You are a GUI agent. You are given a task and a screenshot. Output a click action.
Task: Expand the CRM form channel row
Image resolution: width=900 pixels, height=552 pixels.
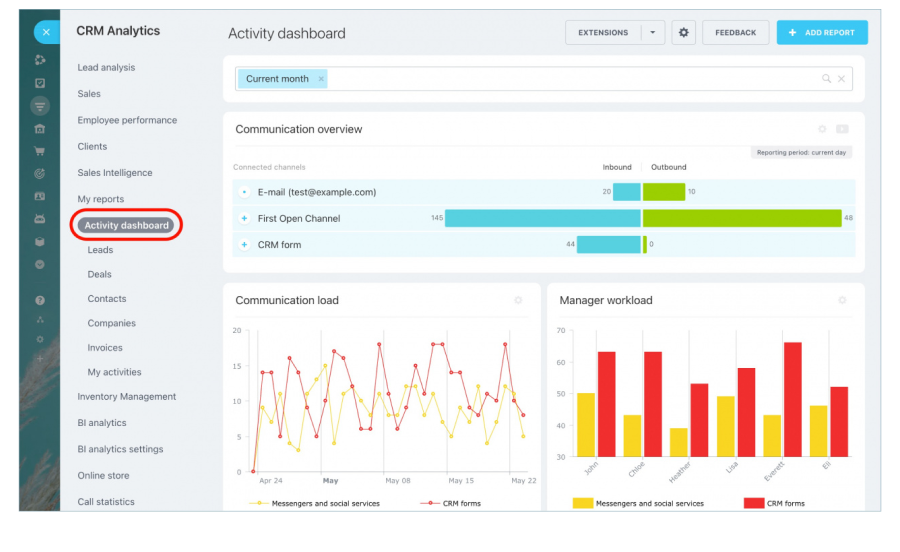(245, 245)
